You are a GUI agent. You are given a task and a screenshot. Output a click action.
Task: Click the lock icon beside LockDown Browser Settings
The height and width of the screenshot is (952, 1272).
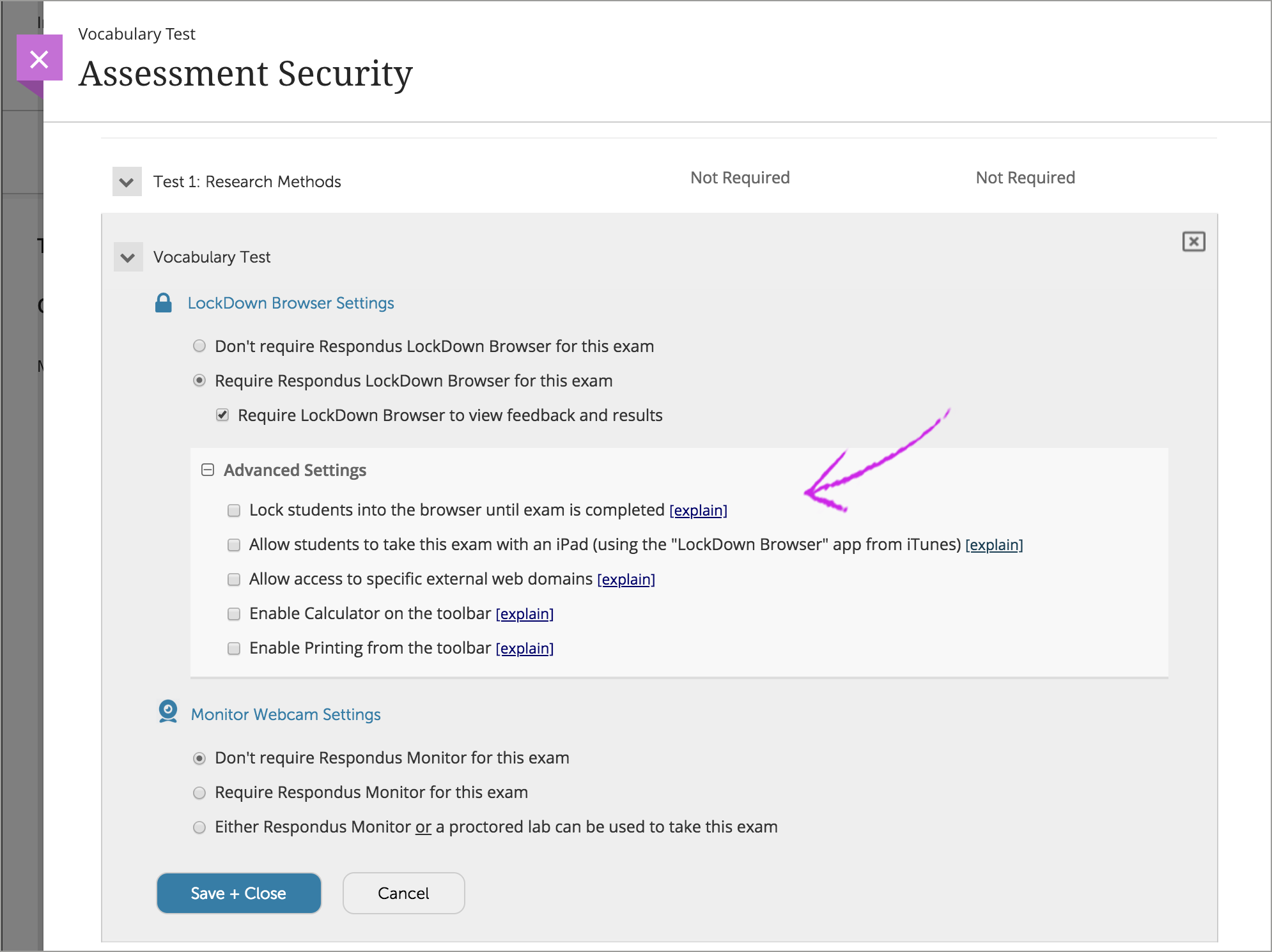164,303
